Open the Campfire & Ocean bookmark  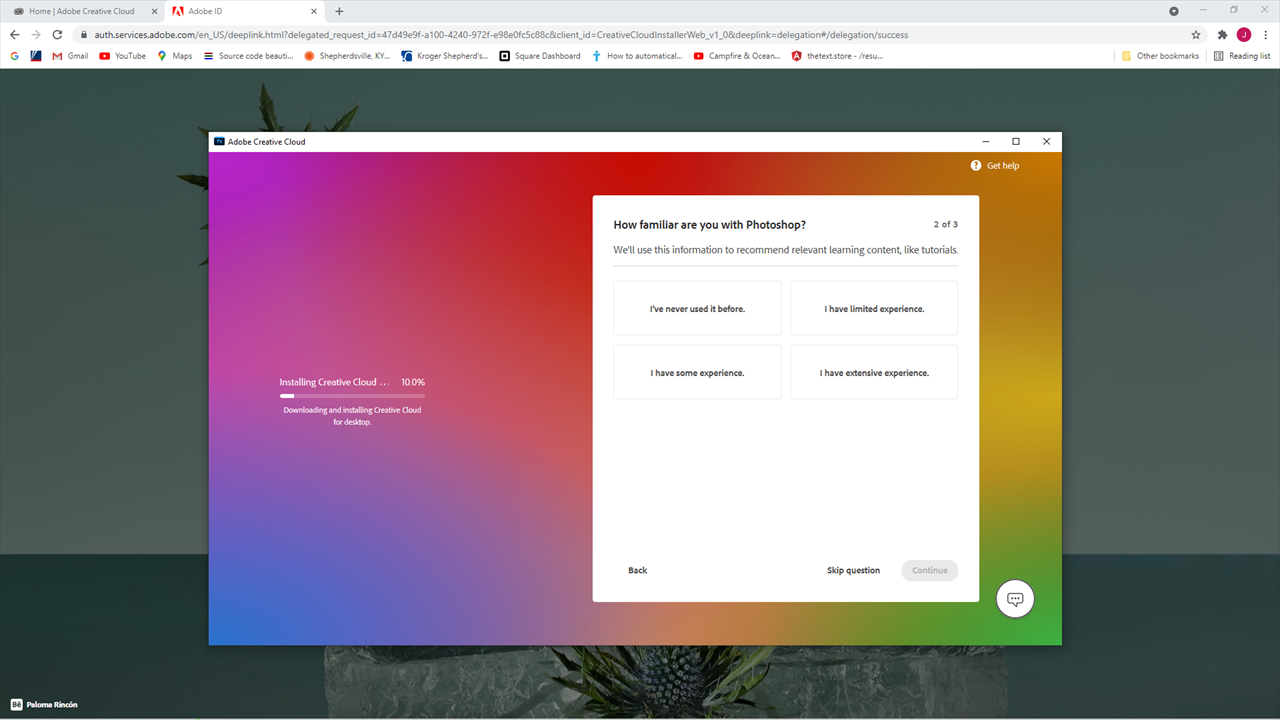(737, 56)
